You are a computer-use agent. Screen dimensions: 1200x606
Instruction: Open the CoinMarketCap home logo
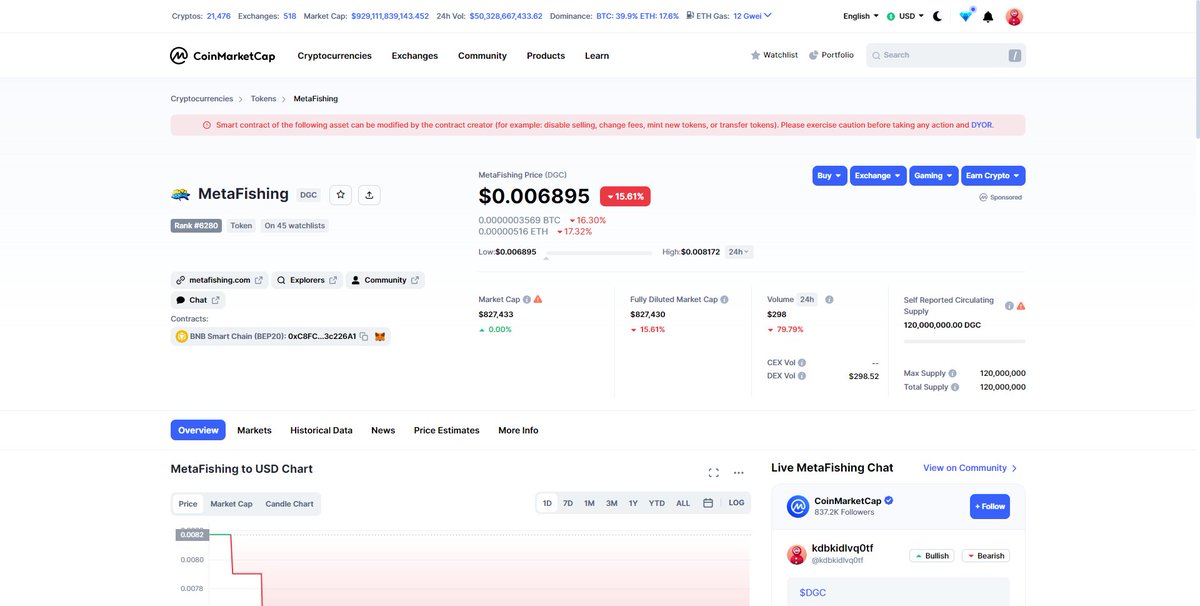coord(222,56)
